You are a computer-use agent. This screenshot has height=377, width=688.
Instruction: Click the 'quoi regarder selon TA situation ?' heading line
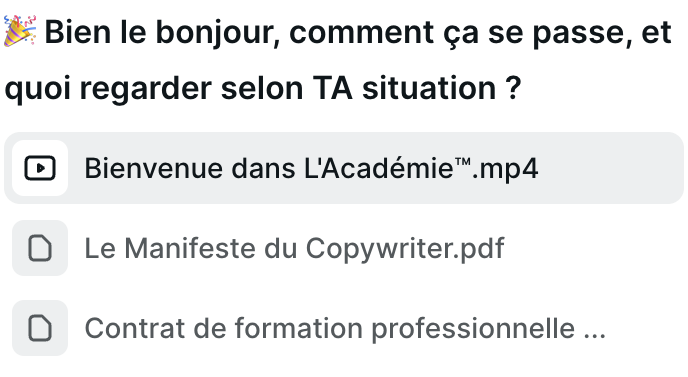pos(263,88)
